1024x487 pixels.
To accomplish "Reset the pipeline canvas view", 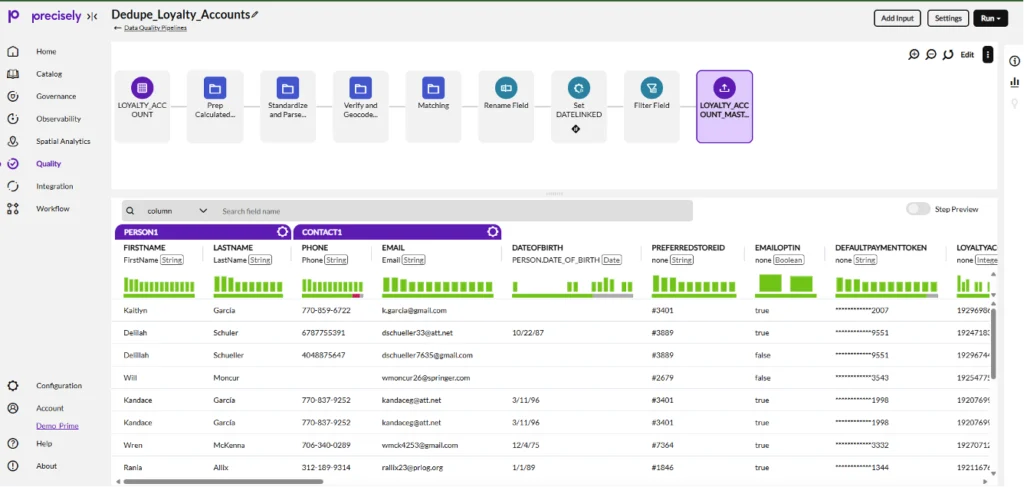I will pyautogui.click(x=948, y=55).
